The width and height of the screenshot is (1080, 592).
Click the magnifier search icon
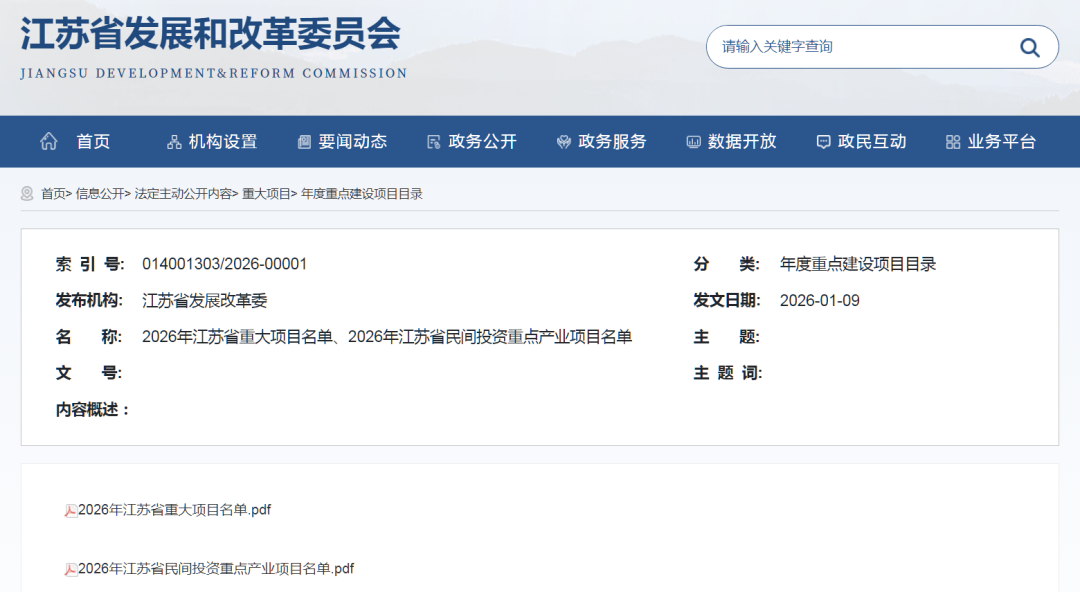pos(1029,46)
